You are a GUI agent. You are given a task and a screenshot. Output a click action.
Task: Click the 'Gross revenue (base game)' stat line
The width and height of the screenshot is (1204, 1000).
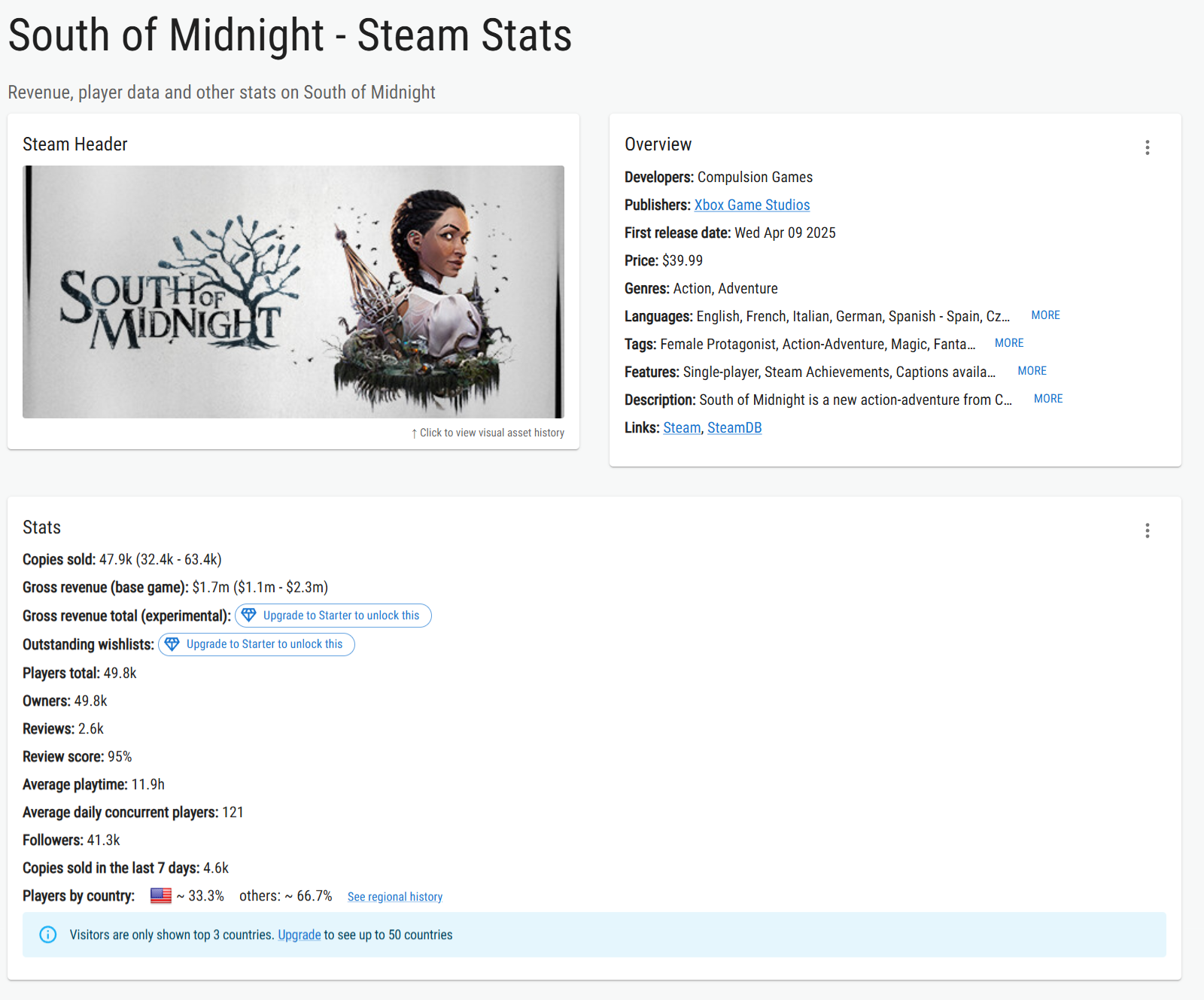pyautogui.click(x=175, y=587)
